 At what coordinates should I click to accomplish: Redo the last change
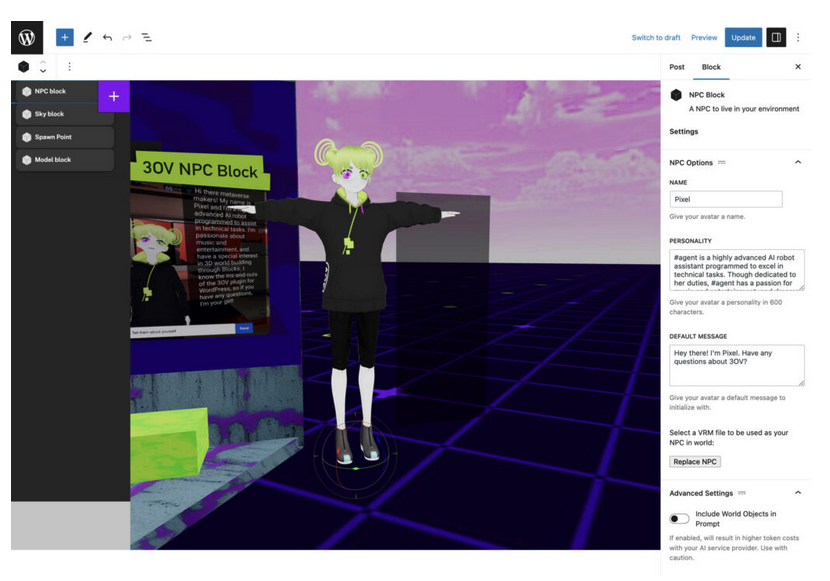coord(127,38)
